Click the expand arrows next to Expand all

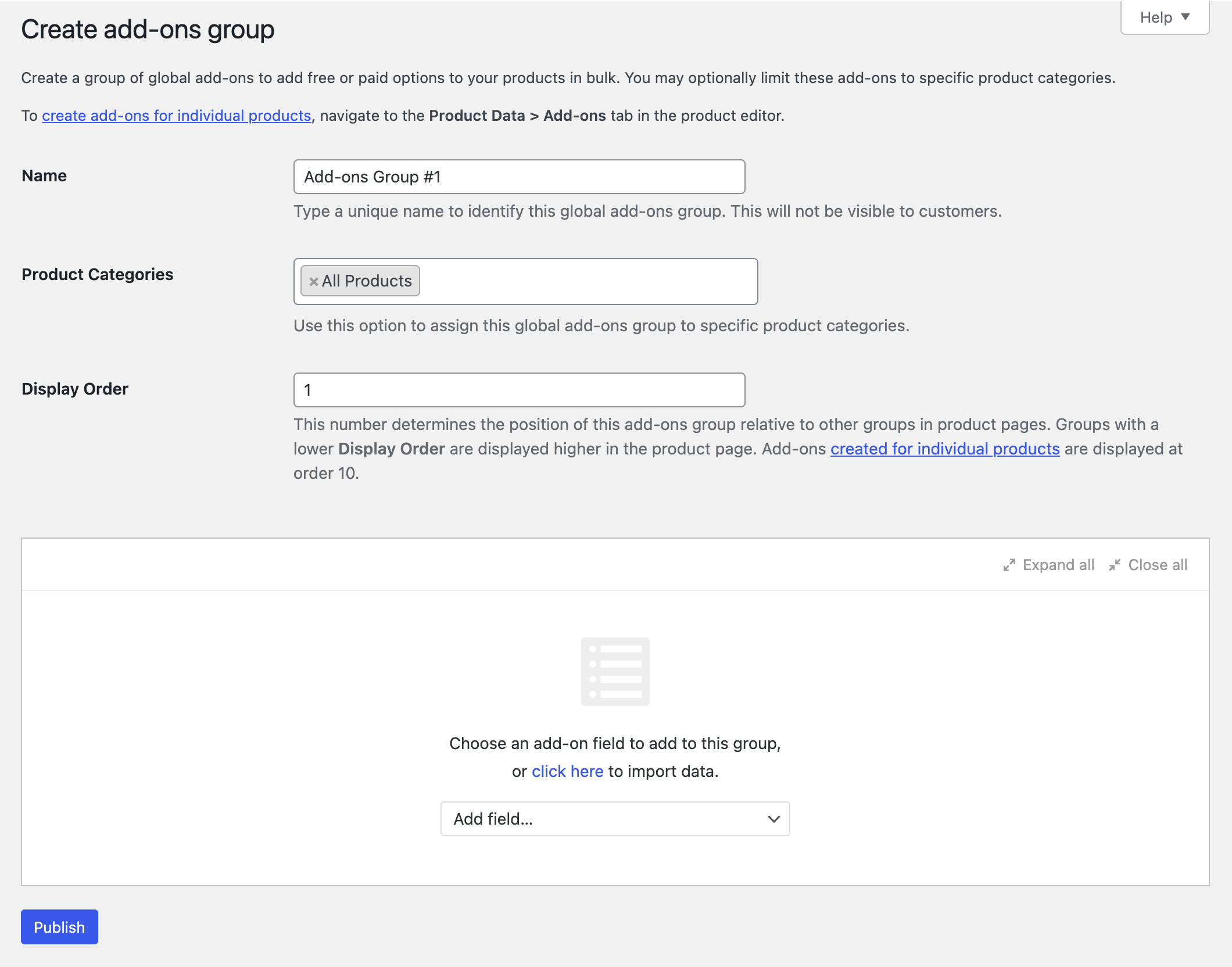coord(1009,564)
